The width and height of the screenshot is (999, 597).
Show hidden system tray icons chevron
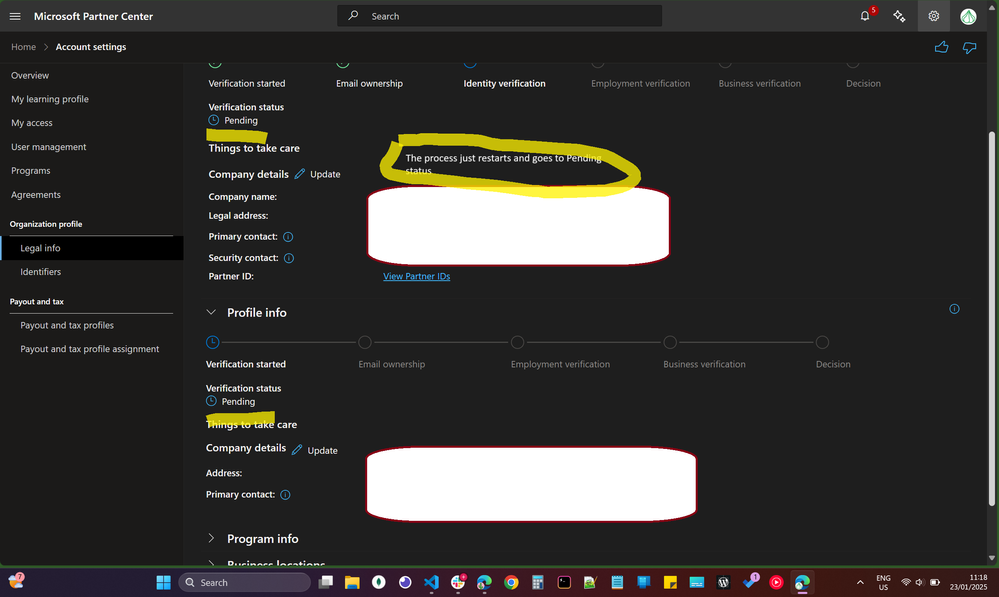pos(860,582)
